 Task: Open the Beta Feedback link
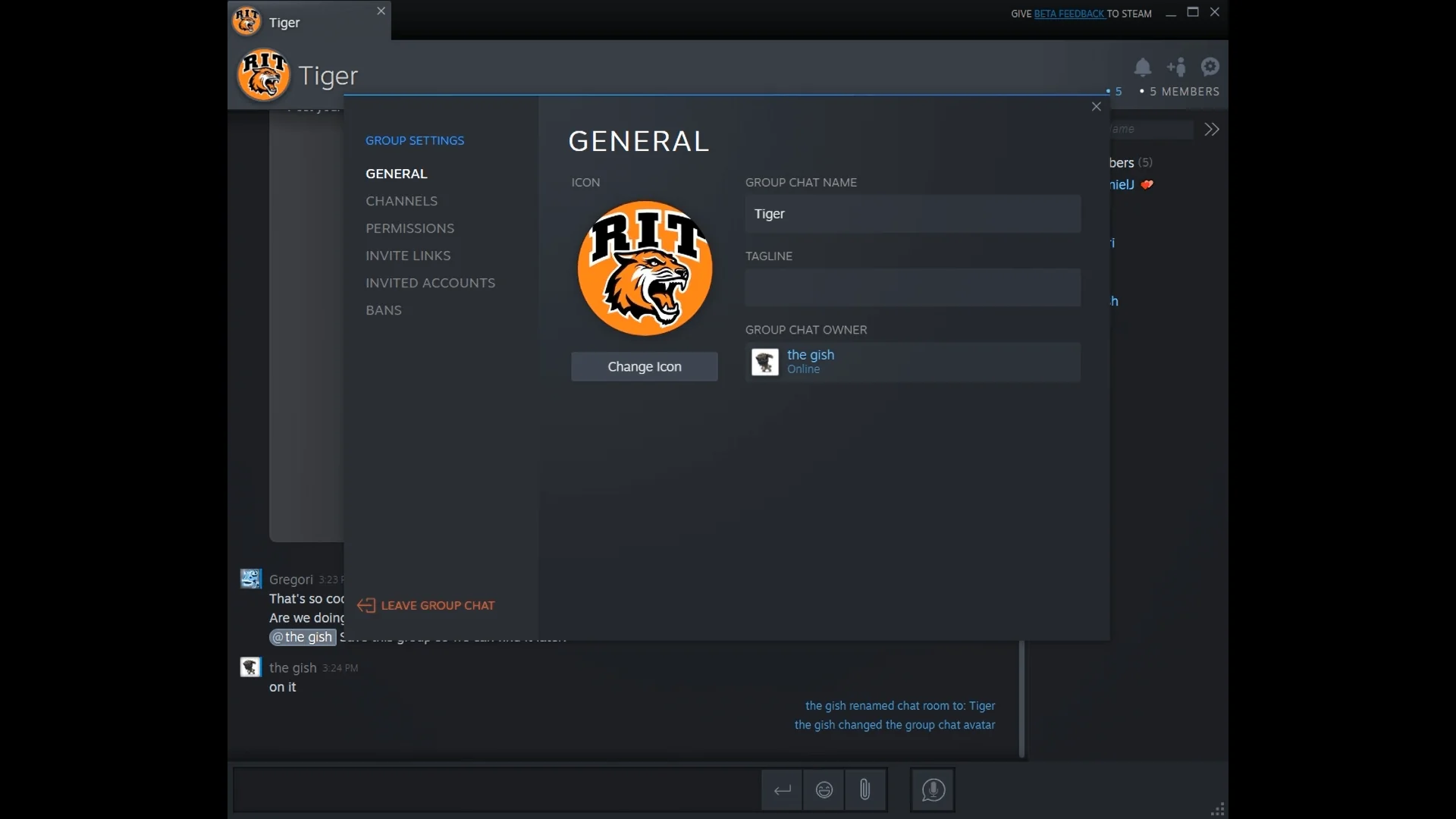pyautogui.click(x=1069, y=14)
